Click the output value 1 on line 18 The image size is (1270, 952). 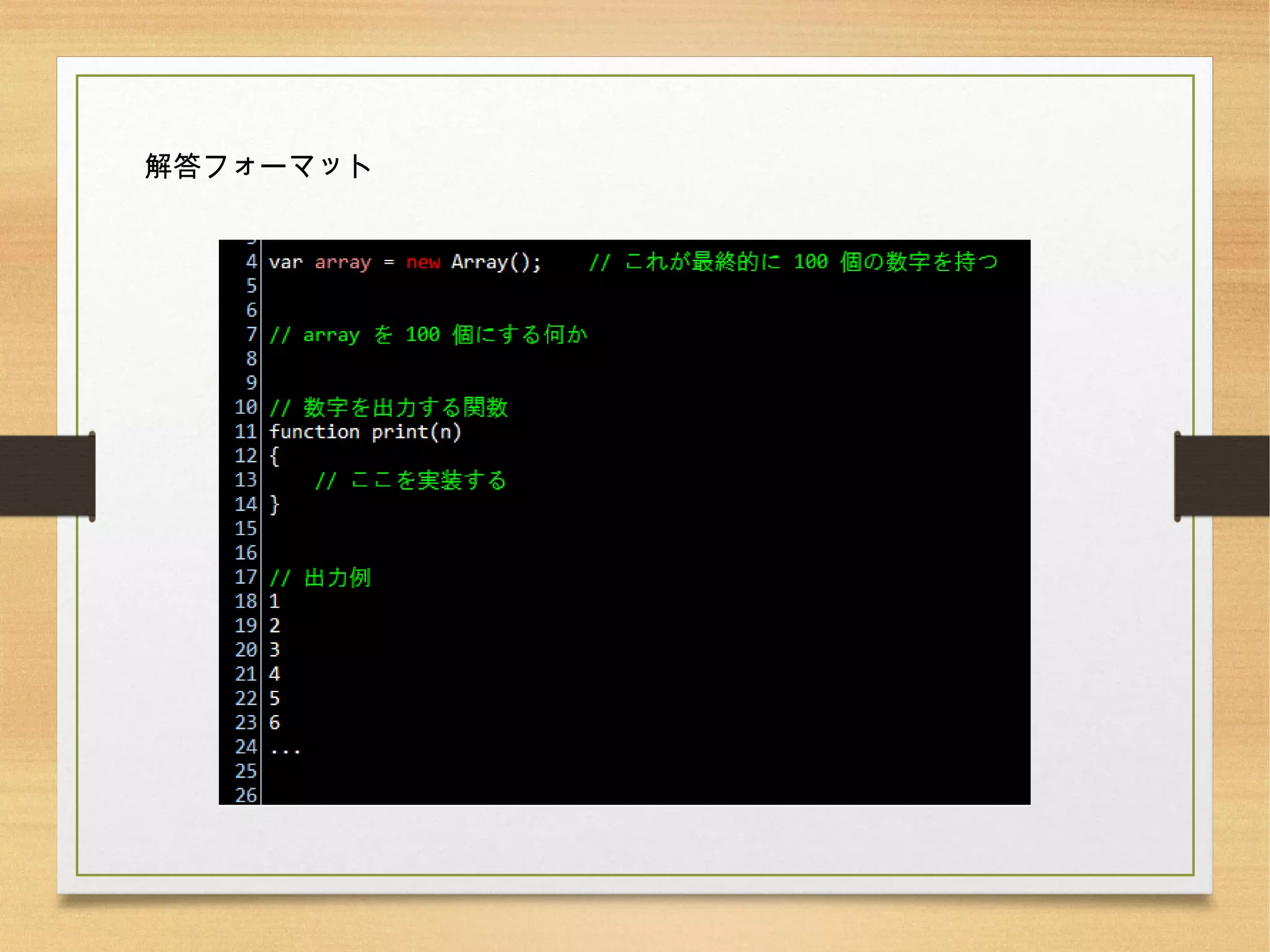tap(275, 602)
